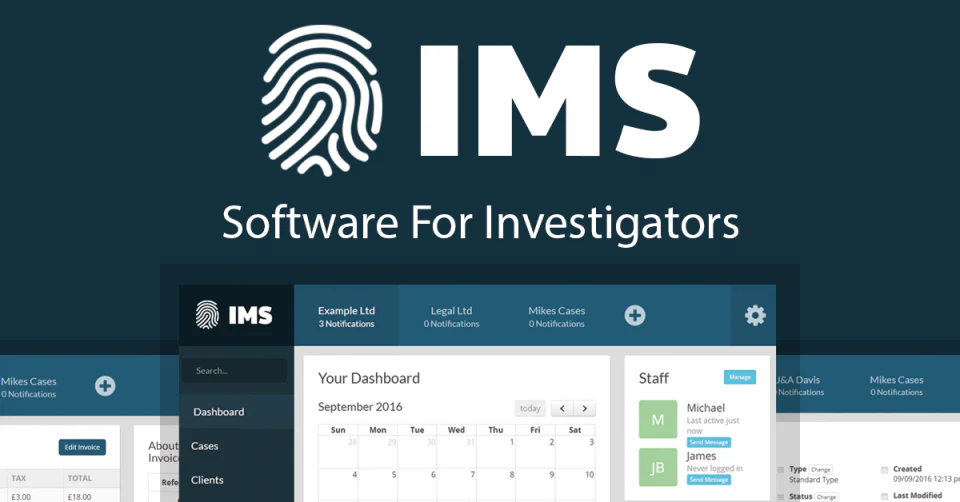Select Dashboard in the sidebar
The width and height of the screenshot is (960, 502).
236,412
